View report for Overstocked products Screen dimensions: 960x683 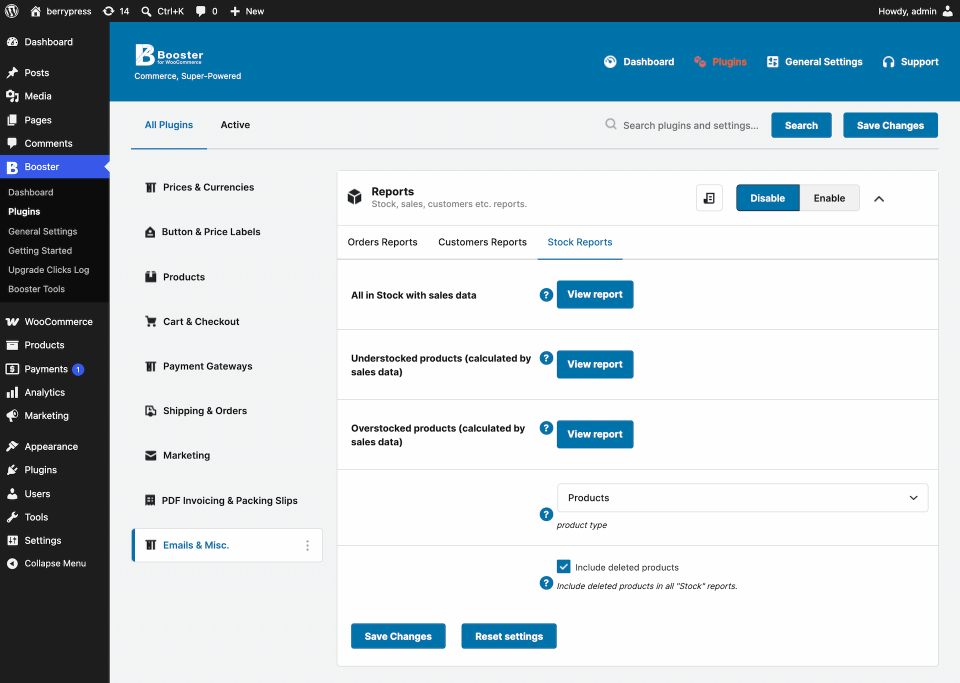pos(594,434)
